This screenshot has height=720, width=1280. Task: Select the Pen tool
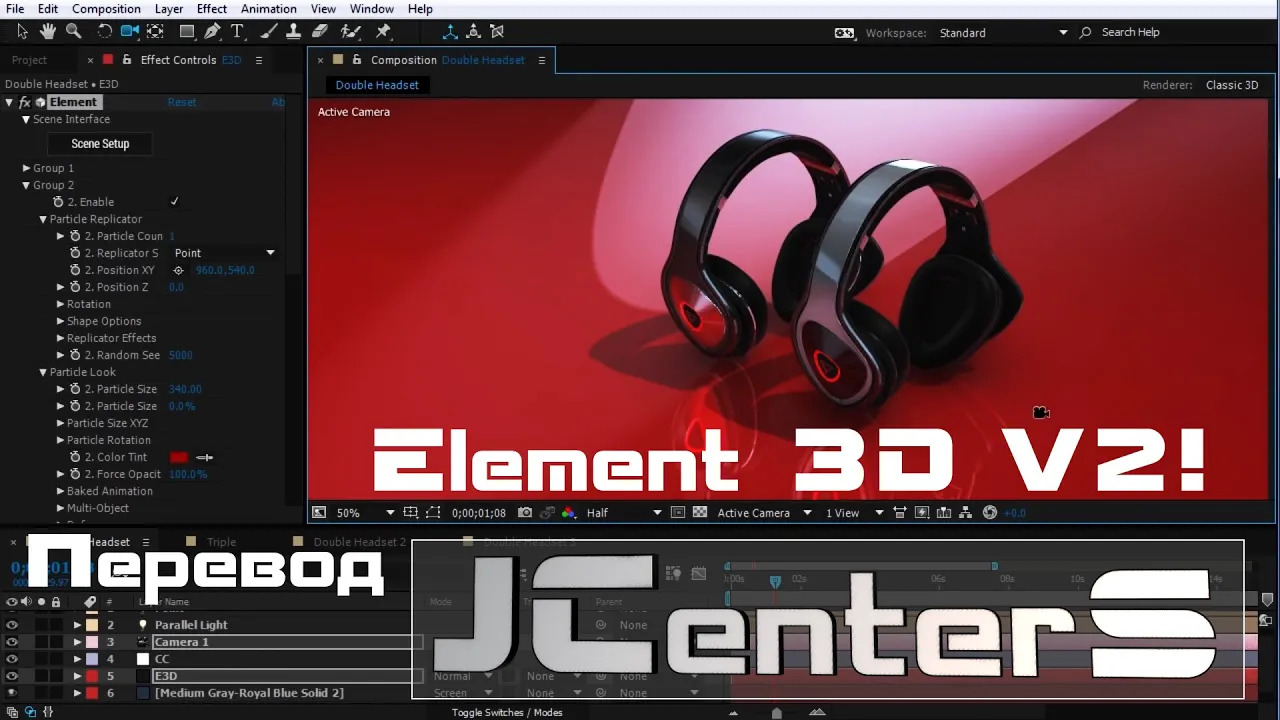tap(212, 32)
